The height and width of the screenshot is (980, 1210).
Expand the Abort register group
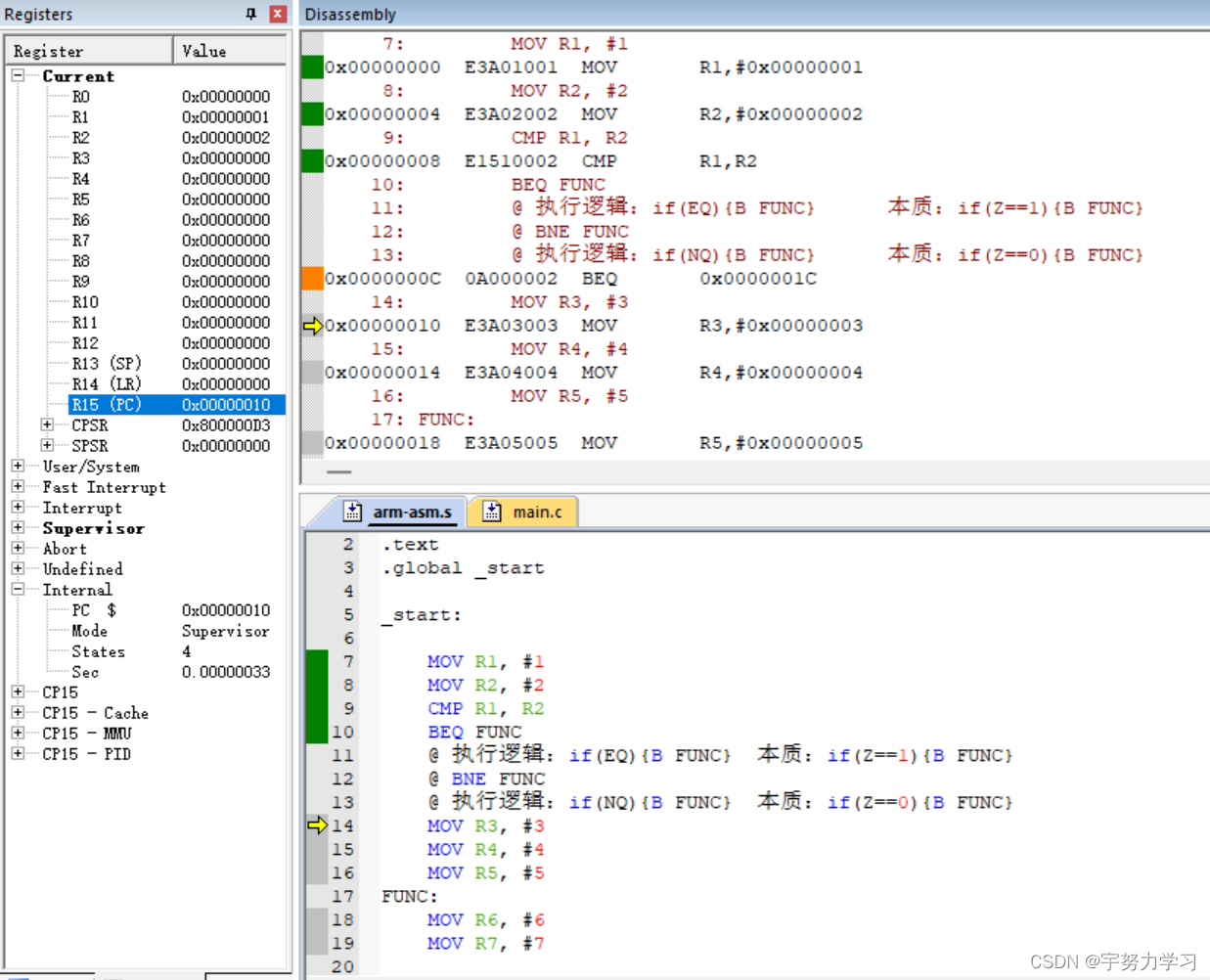[18, 548]
